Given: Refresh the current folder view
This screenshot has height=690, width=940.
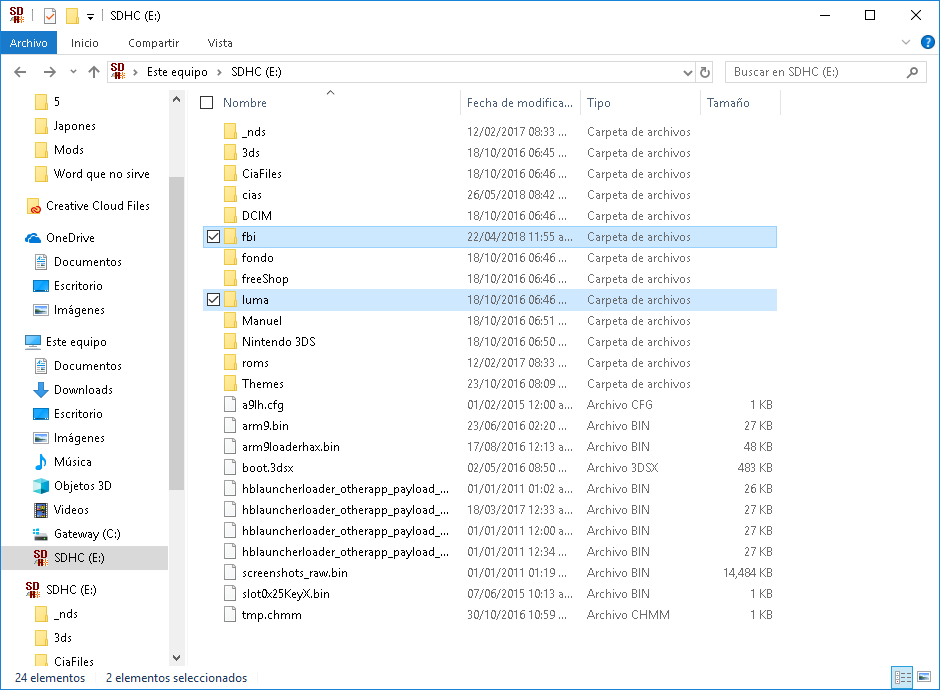Looking at the screenshot, I should (x=705, y=72).
